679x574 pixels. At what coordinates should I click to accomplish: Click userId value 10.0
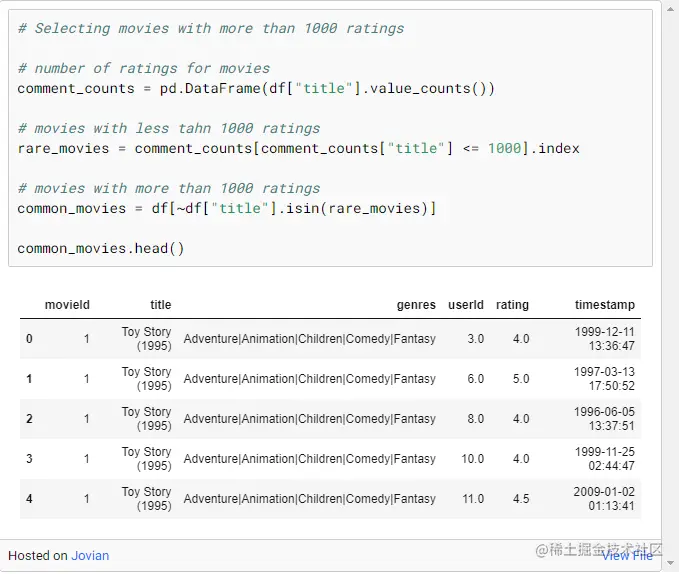pos(472,459)
